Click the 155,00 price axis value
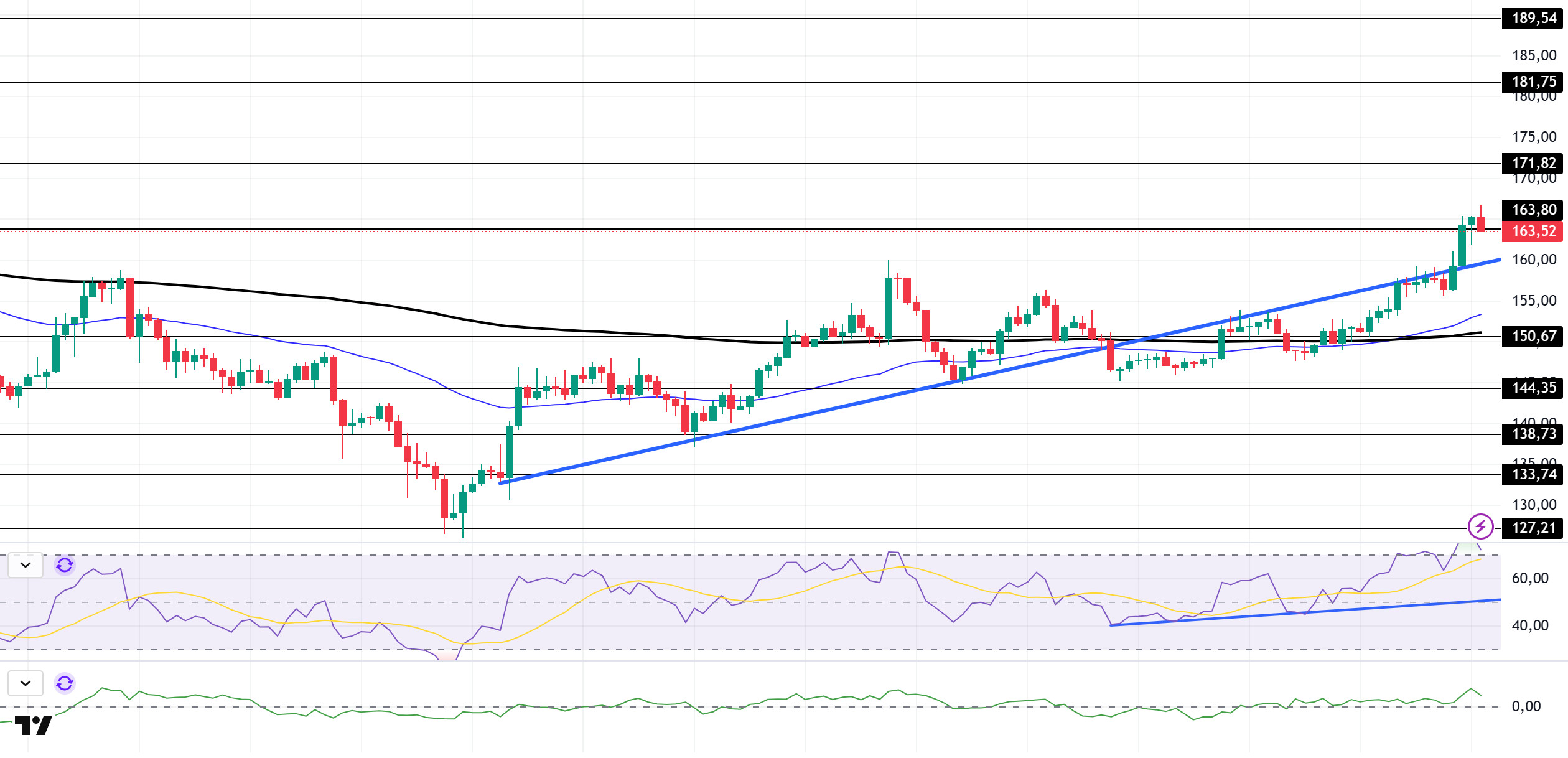Viewport: 1568px width, 758px height. [1534, 301]
